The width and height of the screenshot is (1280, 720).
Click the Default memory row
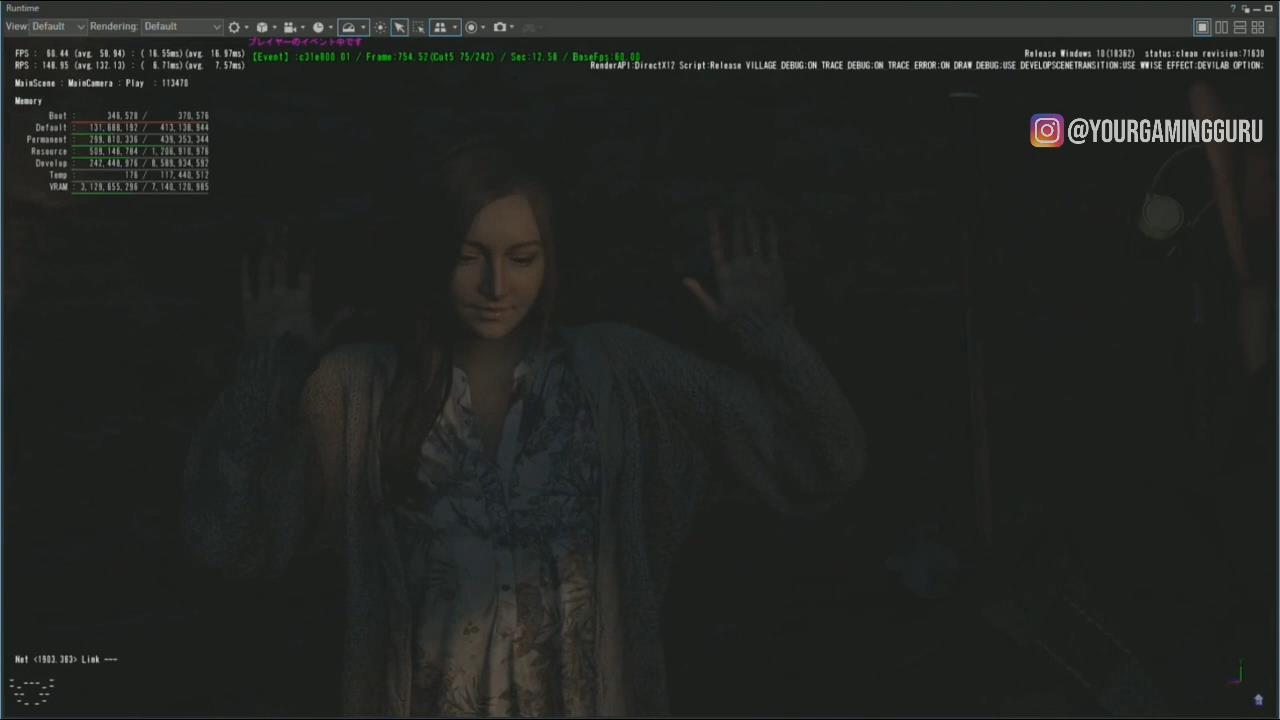pos(122,128)
